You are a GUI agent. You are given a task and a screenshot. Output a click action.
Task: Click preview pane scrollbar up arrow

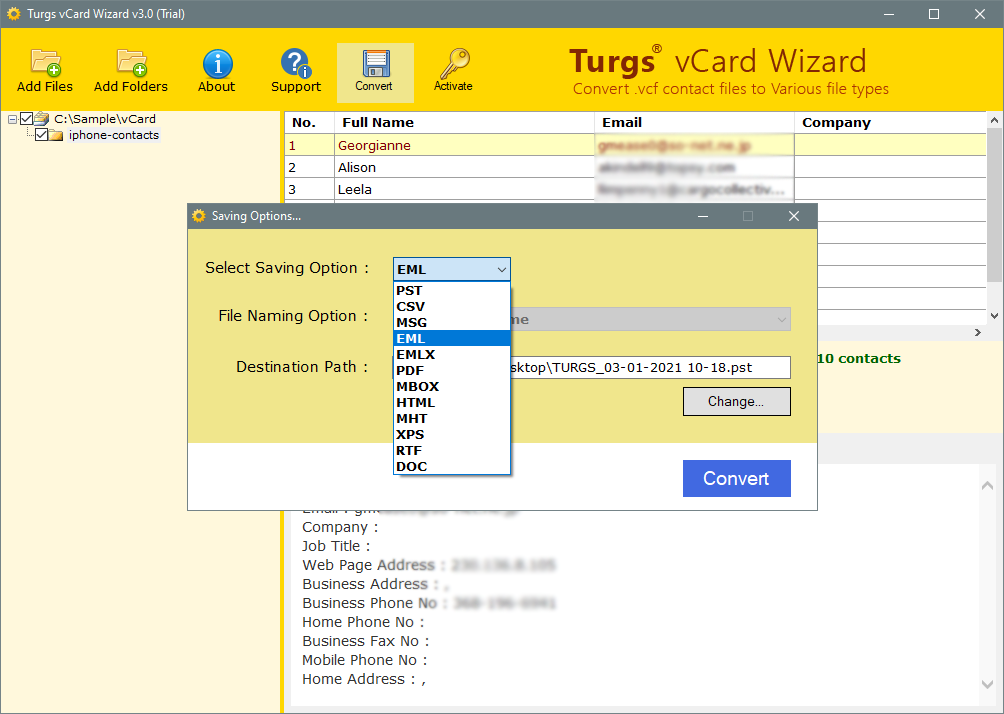[x=987, y=485]
